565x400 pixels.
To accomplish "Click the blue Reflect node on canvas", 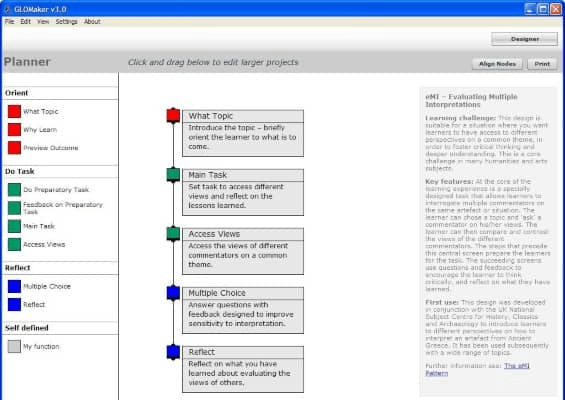I will tap(173, 352).
